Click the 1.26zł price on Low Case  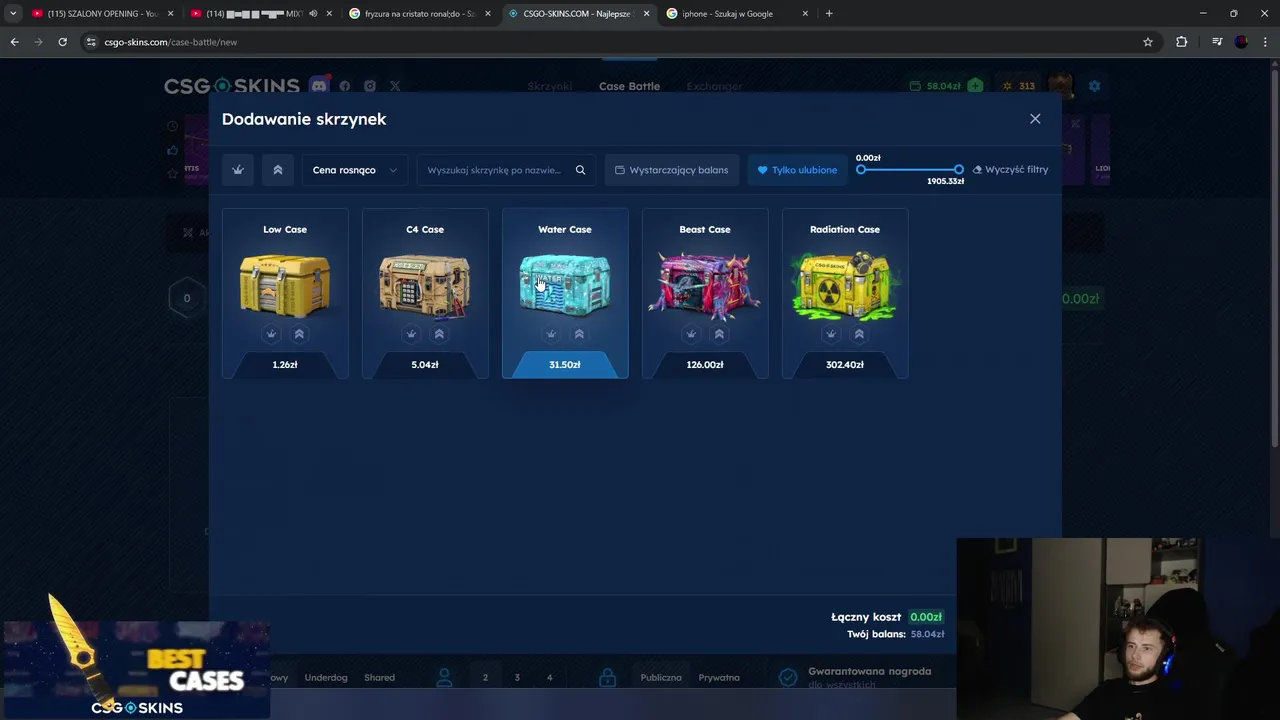click(285, 365)
